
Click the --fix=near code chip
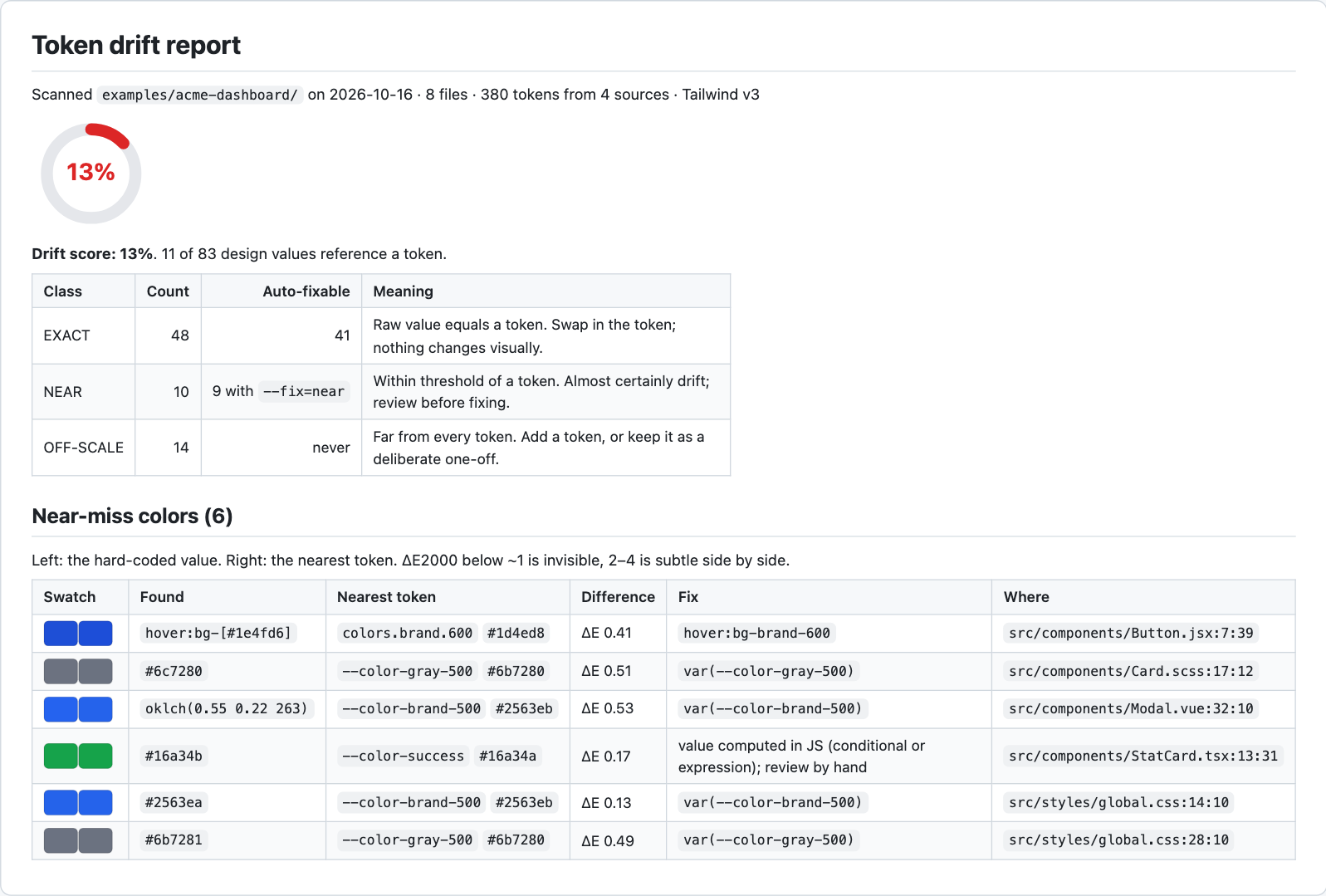pyautogui.click(x=304, y=391)
